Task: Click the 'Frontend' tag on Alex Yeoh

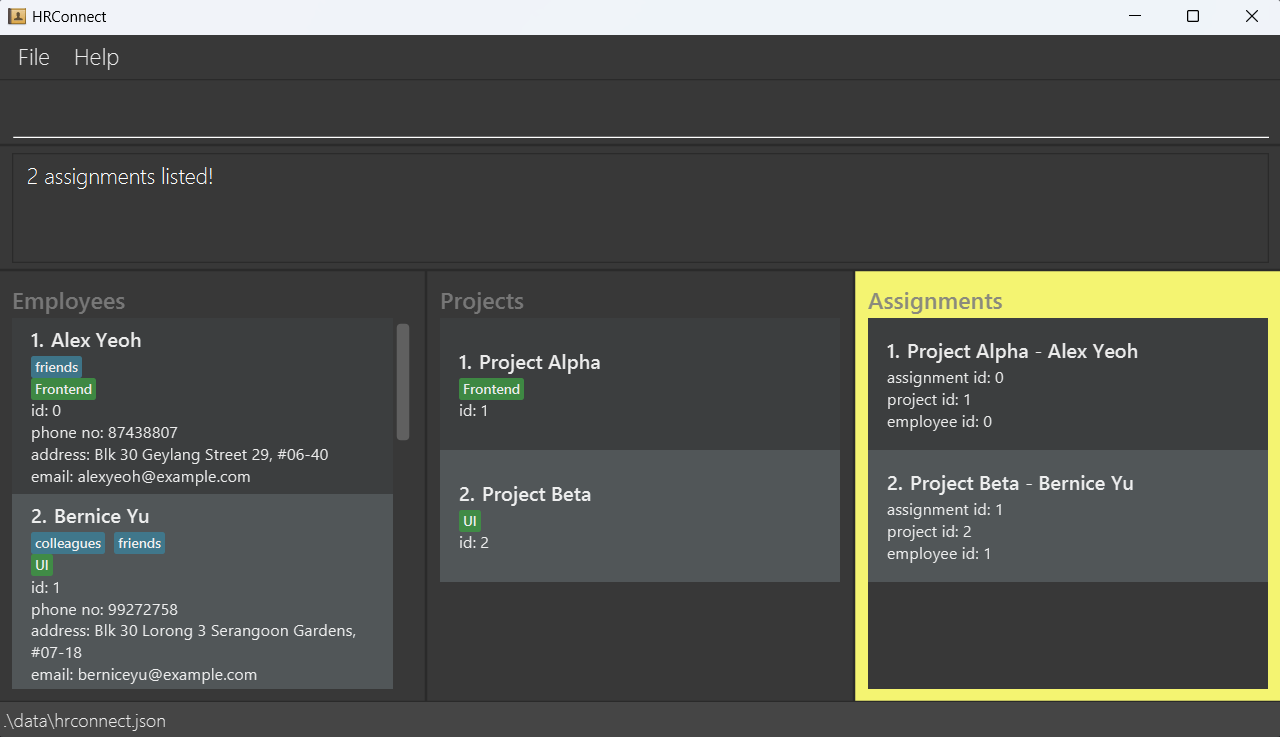Action: 63,389
